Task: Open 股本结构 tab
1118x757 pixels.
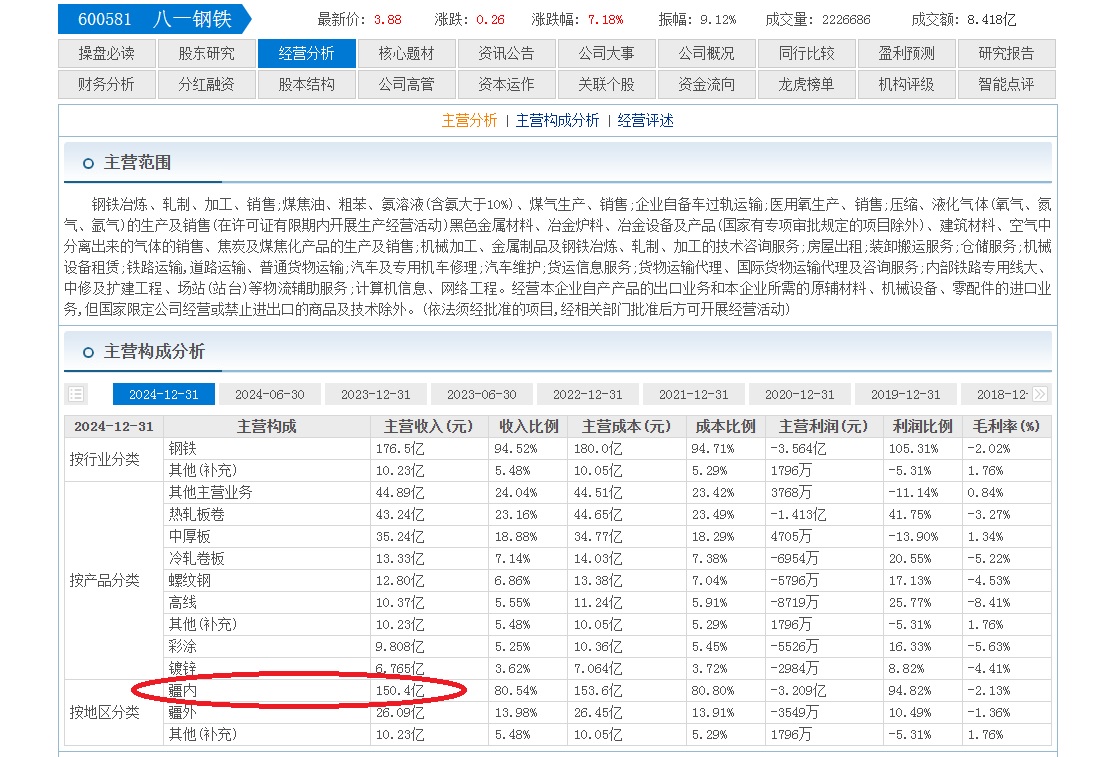Action: pyautogui.click(x=307, y=84)
